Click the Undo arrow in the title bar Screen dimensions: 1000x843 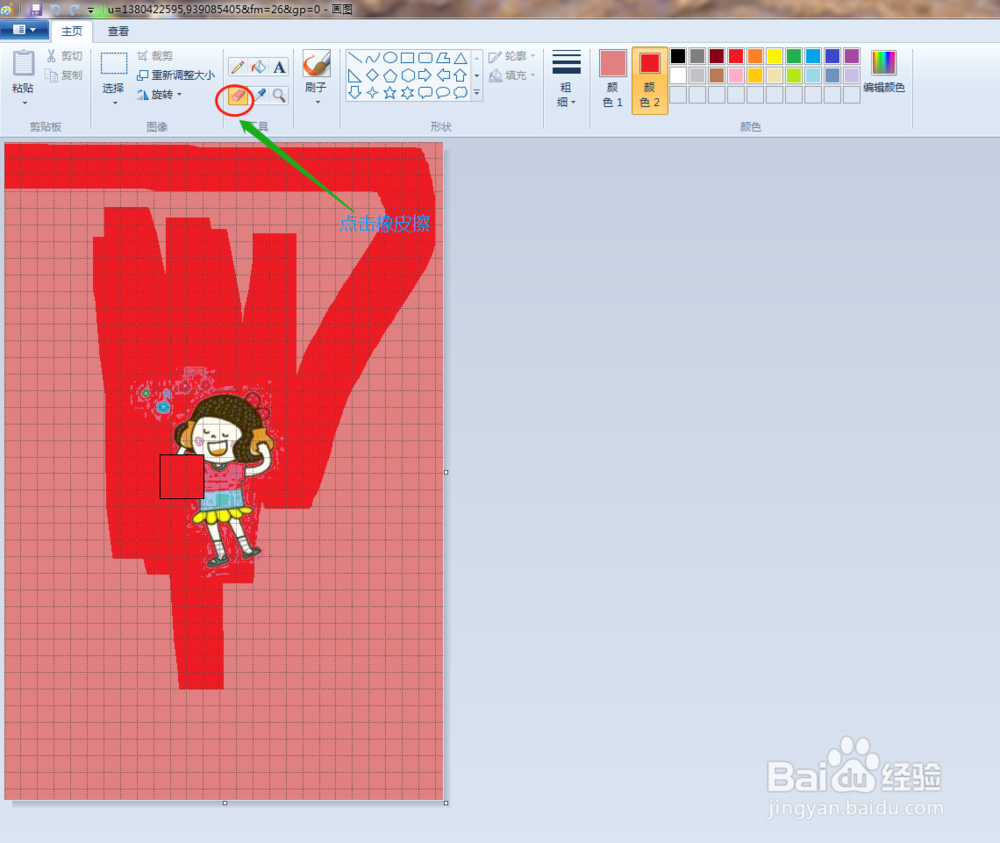pos(55,10)
